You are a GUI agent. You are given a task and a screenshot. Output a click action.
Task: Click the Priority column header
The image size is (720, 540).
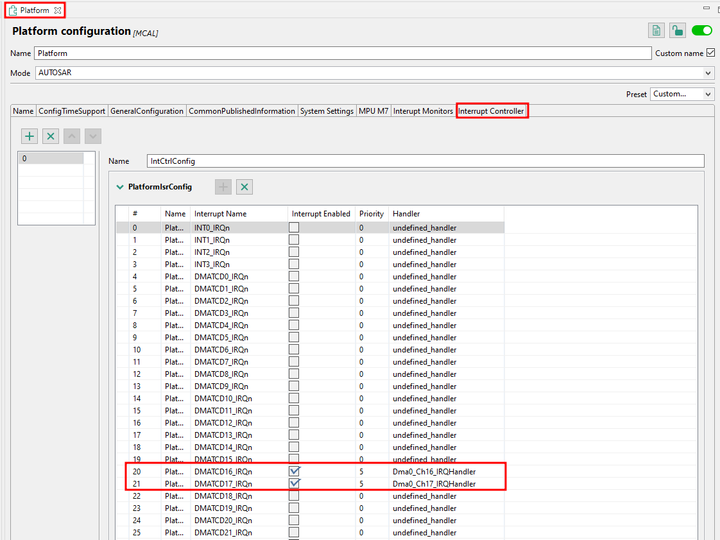(x=371, y=214)
